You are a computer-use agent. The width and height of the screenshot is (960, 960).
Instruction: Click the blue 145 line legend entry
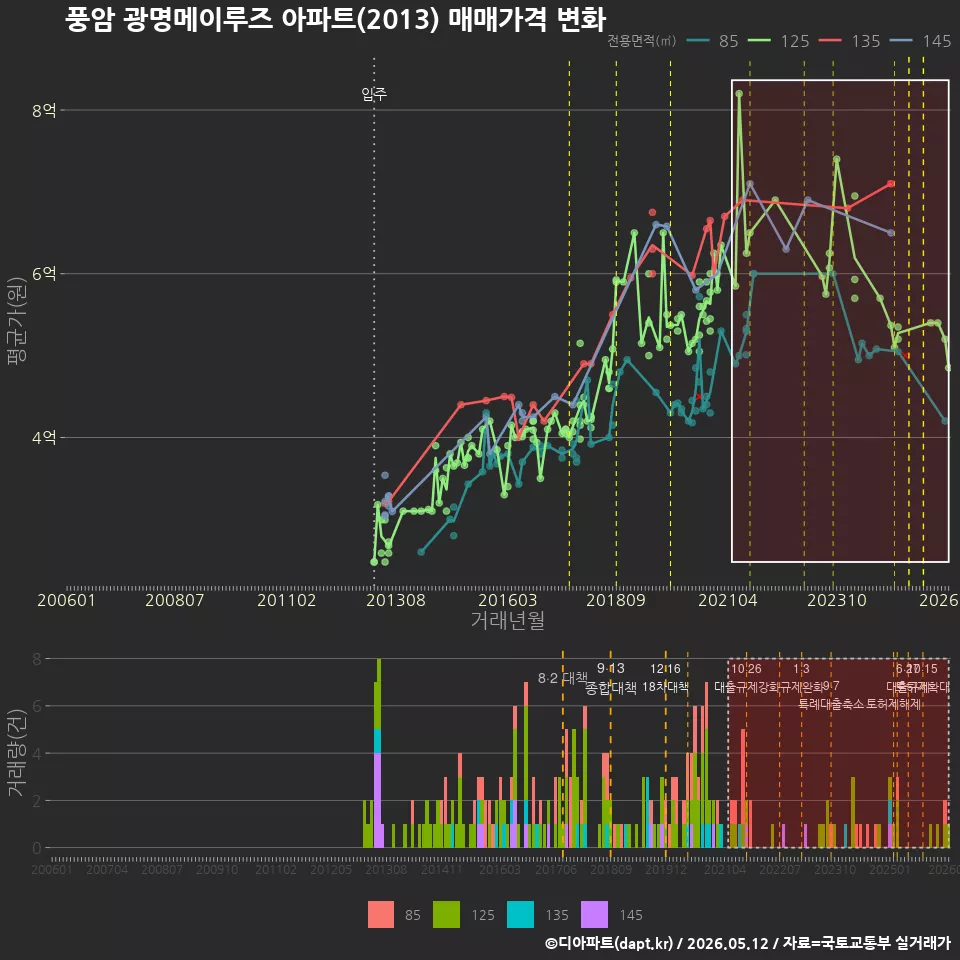point(920,41)
